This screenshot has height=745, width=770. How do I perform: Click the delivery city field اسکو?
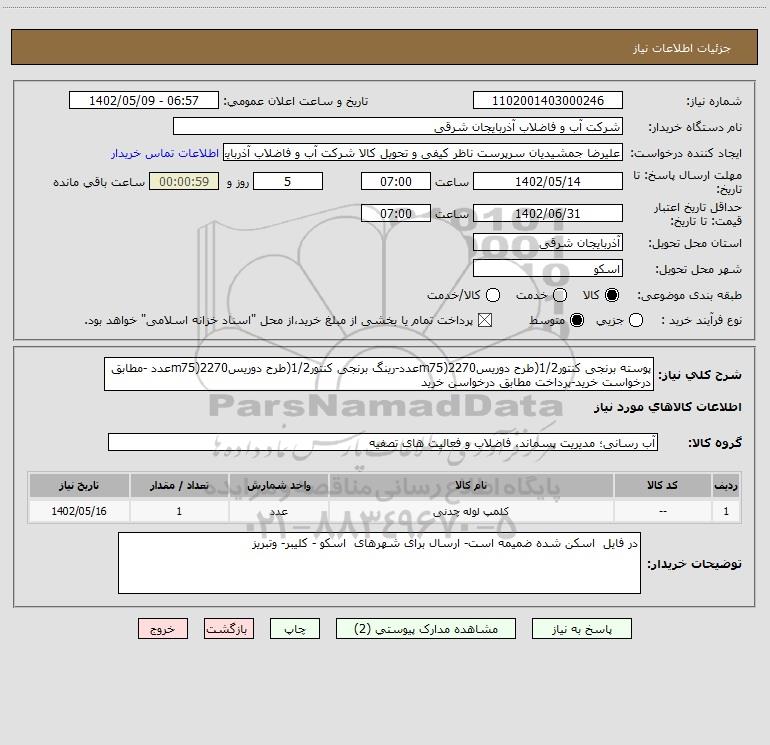[x=548, y=269]
